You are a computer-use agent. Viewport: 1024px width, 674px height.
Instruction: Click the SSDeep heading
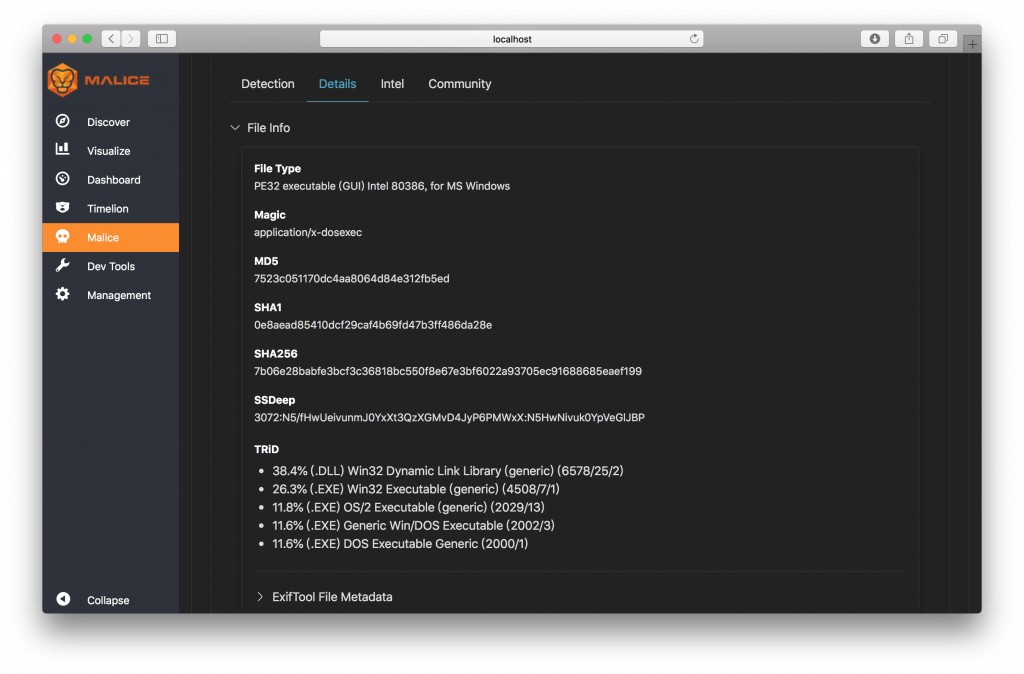pyautogui.click(x=274, y=400)
